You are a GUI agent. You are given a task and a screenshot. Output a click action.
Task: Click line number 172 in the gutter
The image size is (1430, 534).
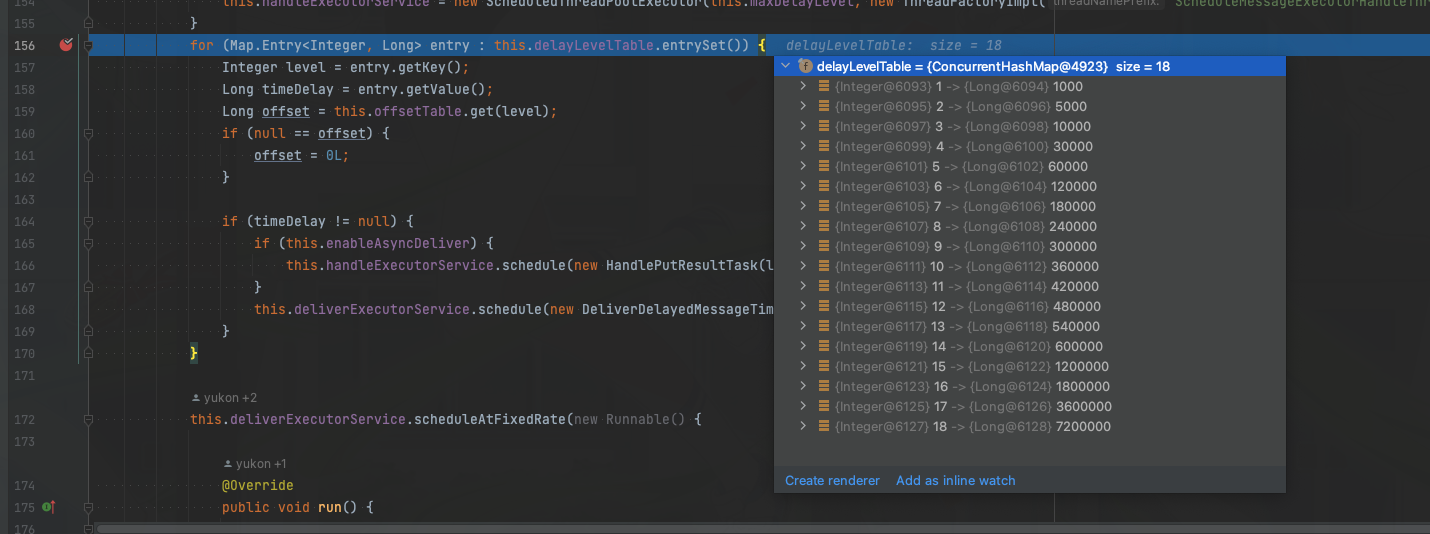(x=22, y=419)
